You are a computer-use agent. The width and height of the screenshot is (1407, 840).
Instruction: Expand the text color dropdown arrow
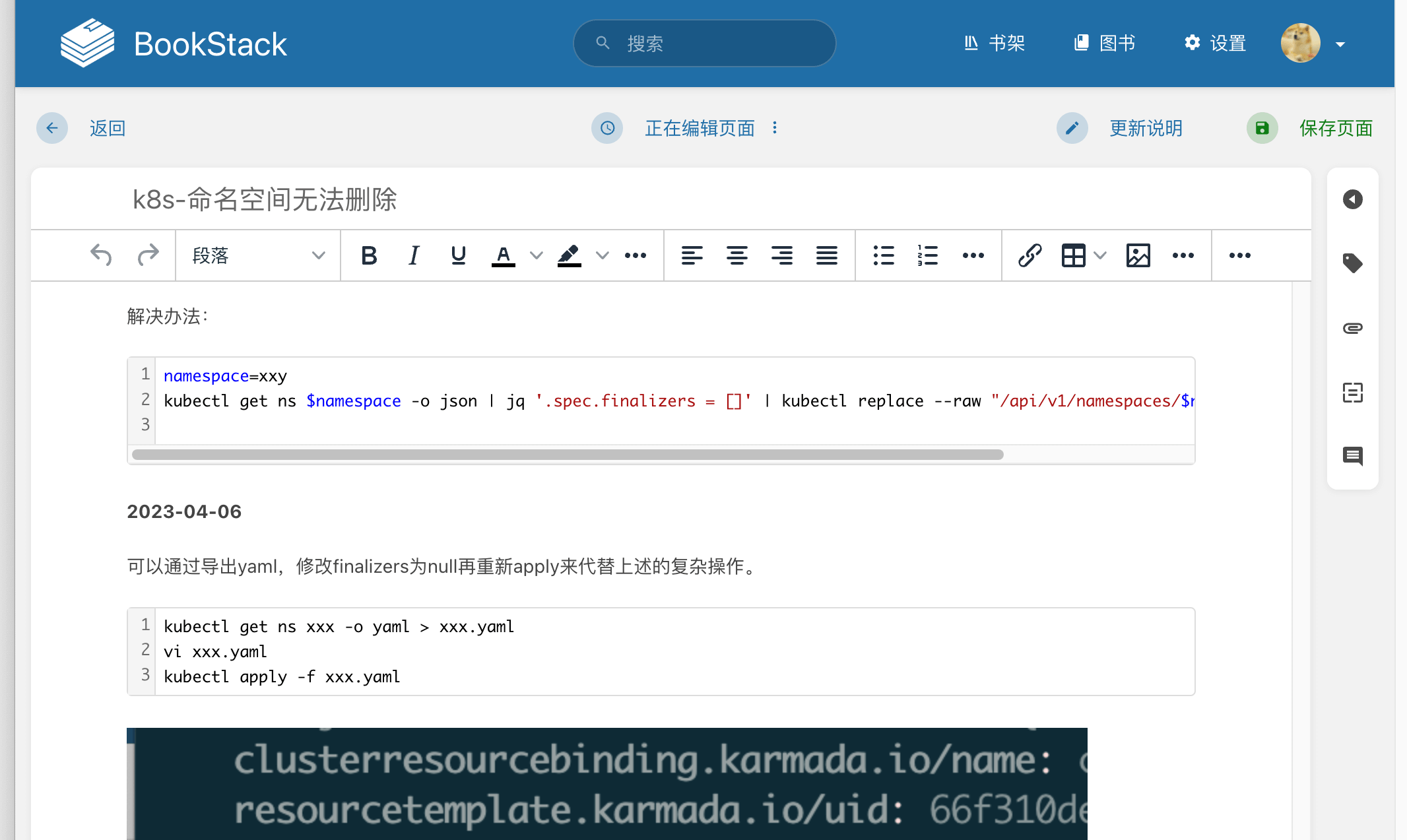click(537, 255)
